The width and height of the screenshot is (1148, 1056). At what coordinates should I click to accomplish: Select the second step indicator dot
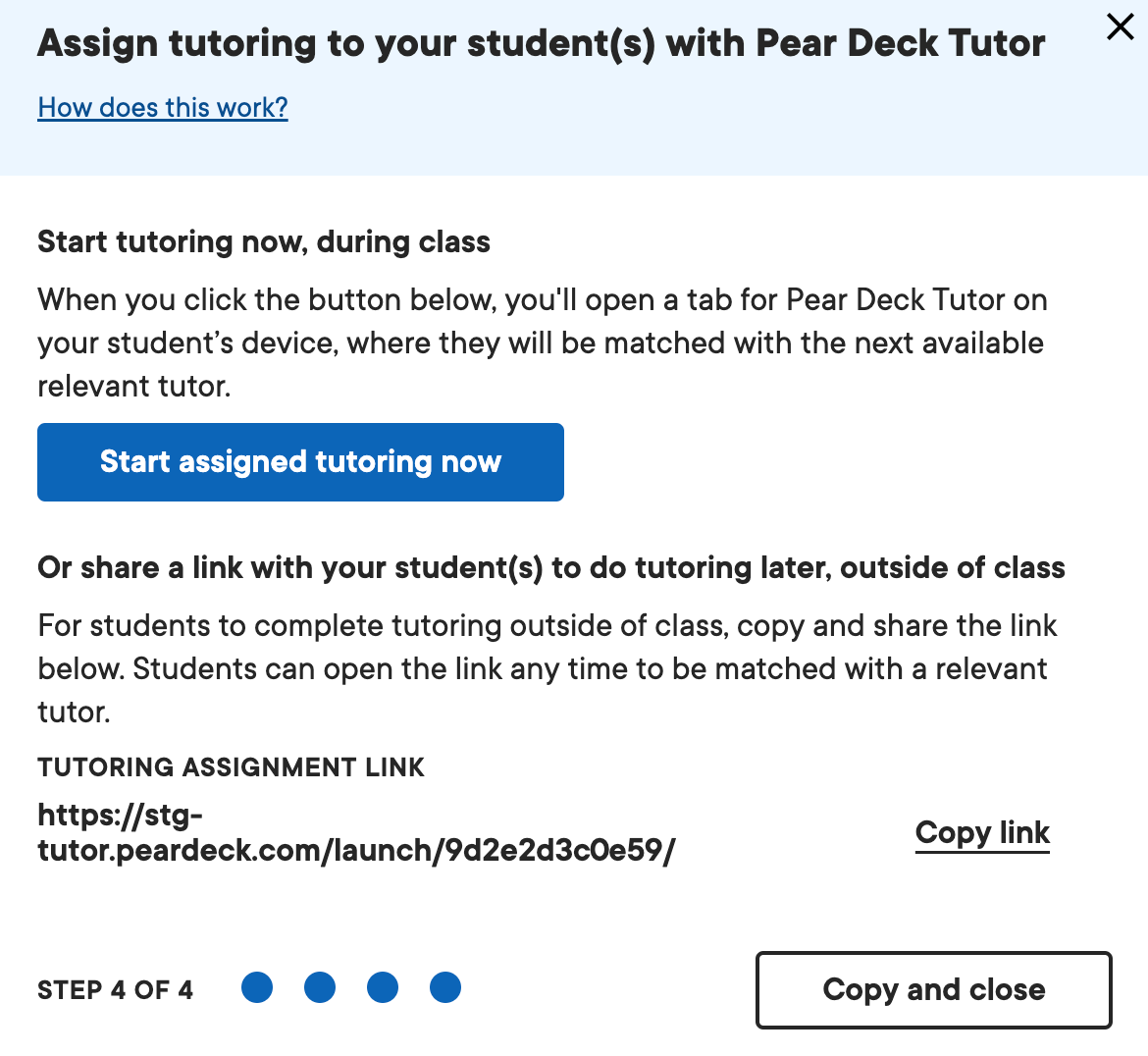point(319,987)
